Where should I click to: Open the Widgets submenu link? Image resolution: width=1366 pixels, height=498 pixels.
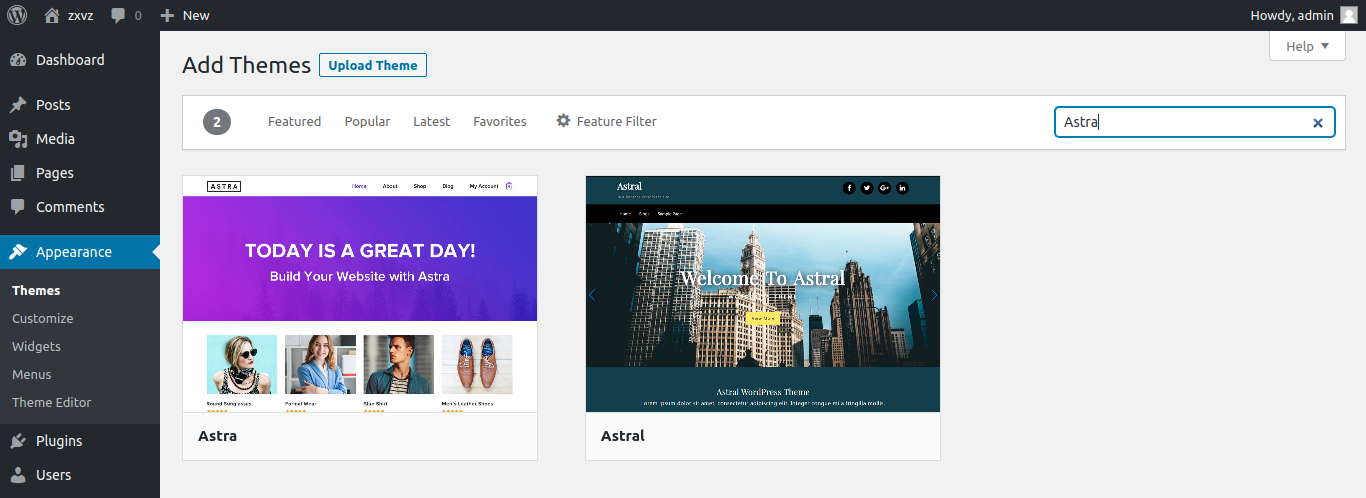(x=36, y=346)
